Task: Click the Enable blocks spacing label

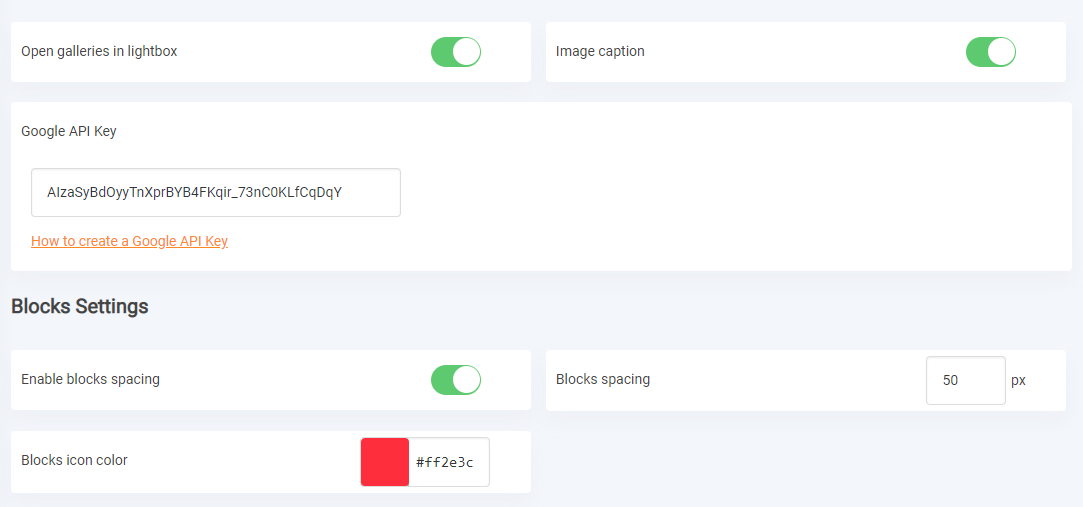Action: [90, 379]
